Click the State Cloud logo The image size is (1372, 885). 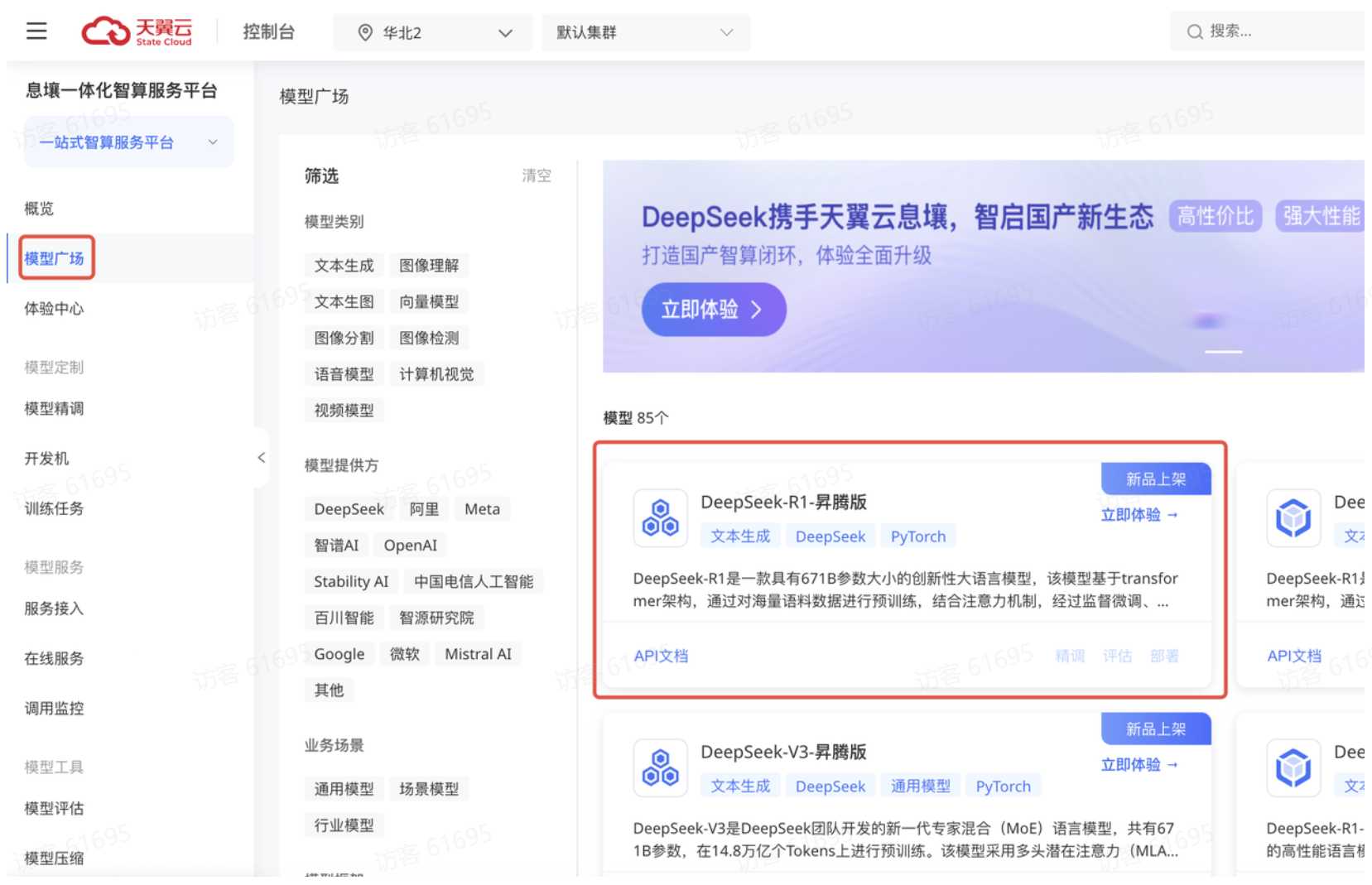click(x=137, y=31)
